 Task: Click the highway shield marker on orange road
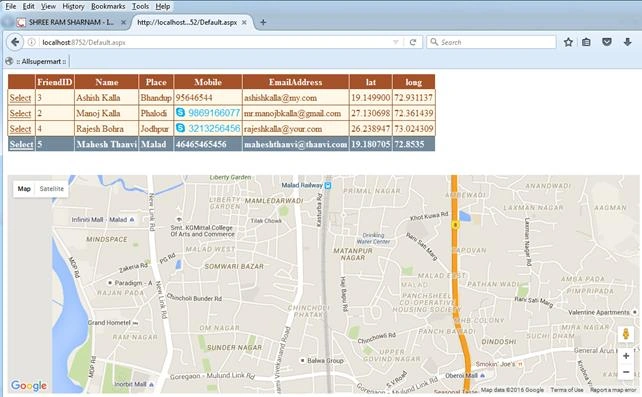454,225
